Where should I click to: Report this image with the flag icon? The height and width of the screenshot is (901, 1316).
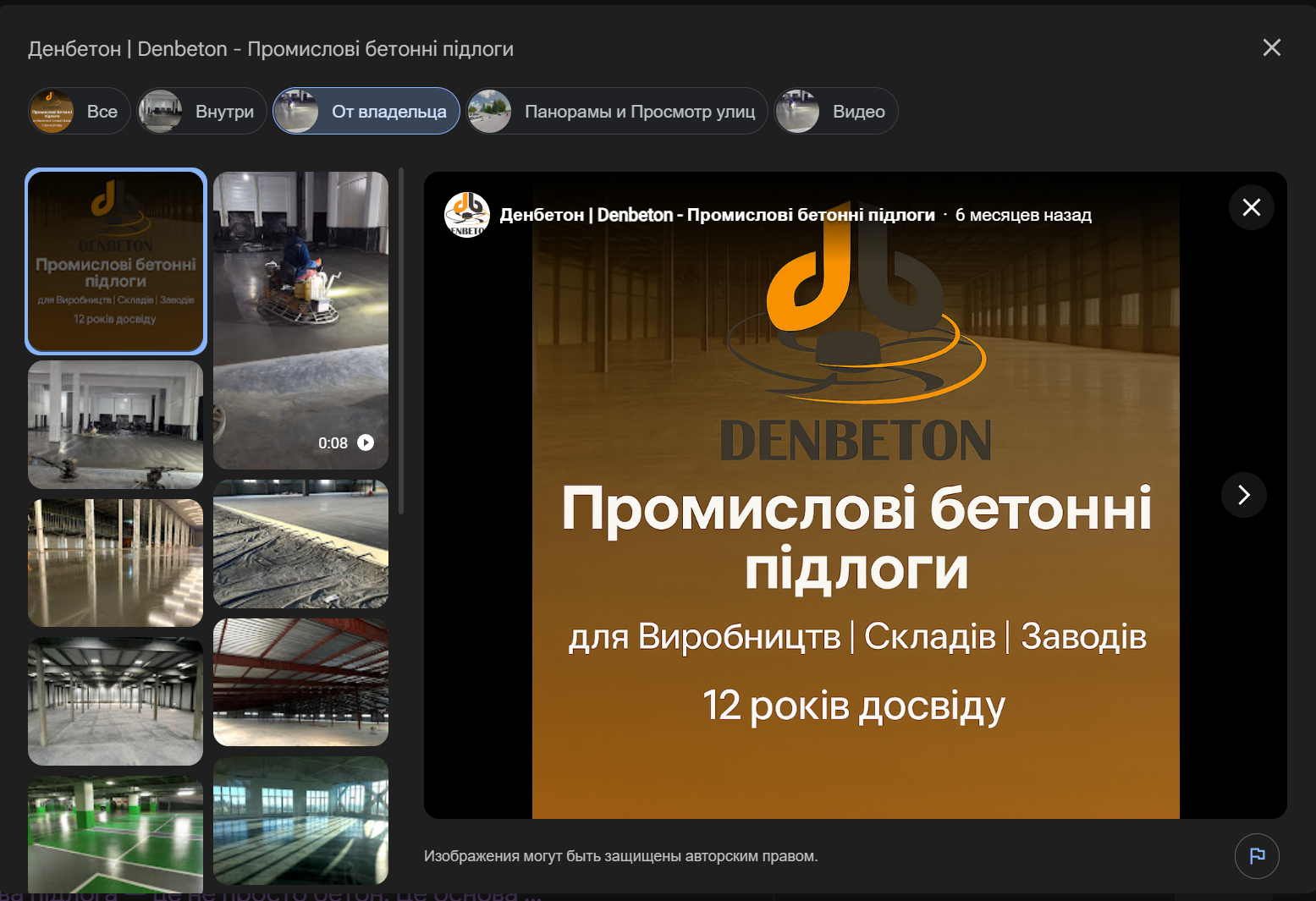click(1257, 855)
